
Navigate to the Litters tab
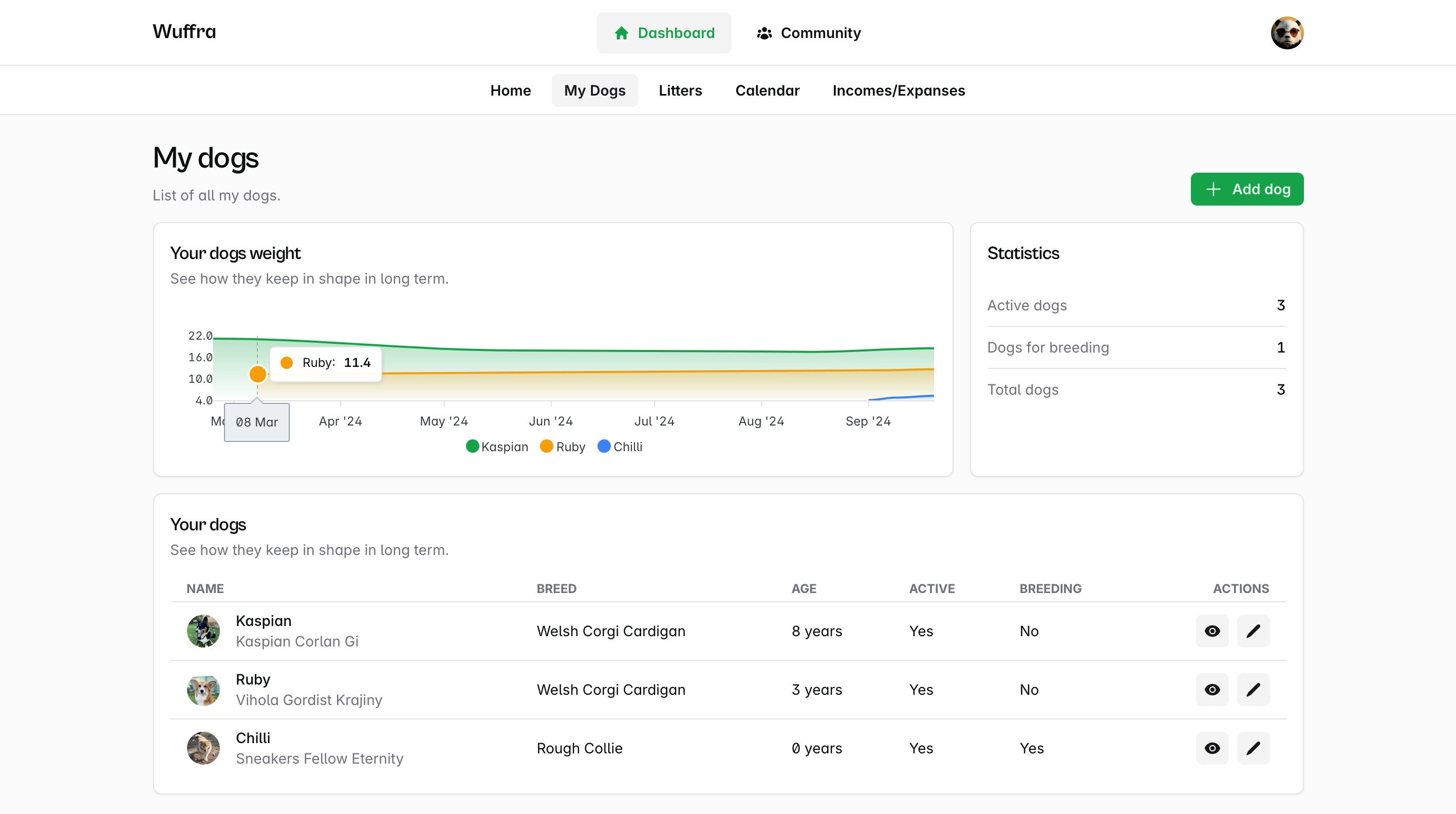tap(680, 90)
